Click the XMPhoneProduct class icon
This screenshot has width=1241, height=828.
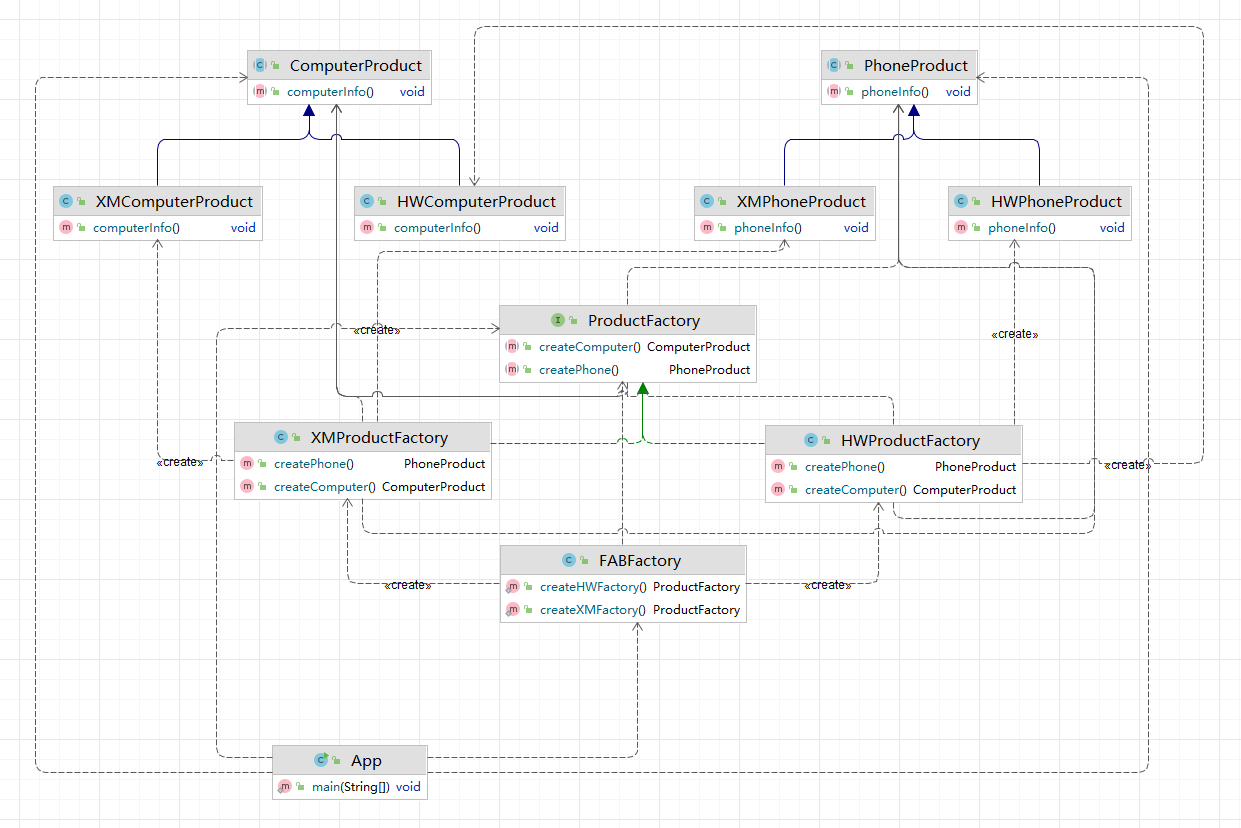707,201
